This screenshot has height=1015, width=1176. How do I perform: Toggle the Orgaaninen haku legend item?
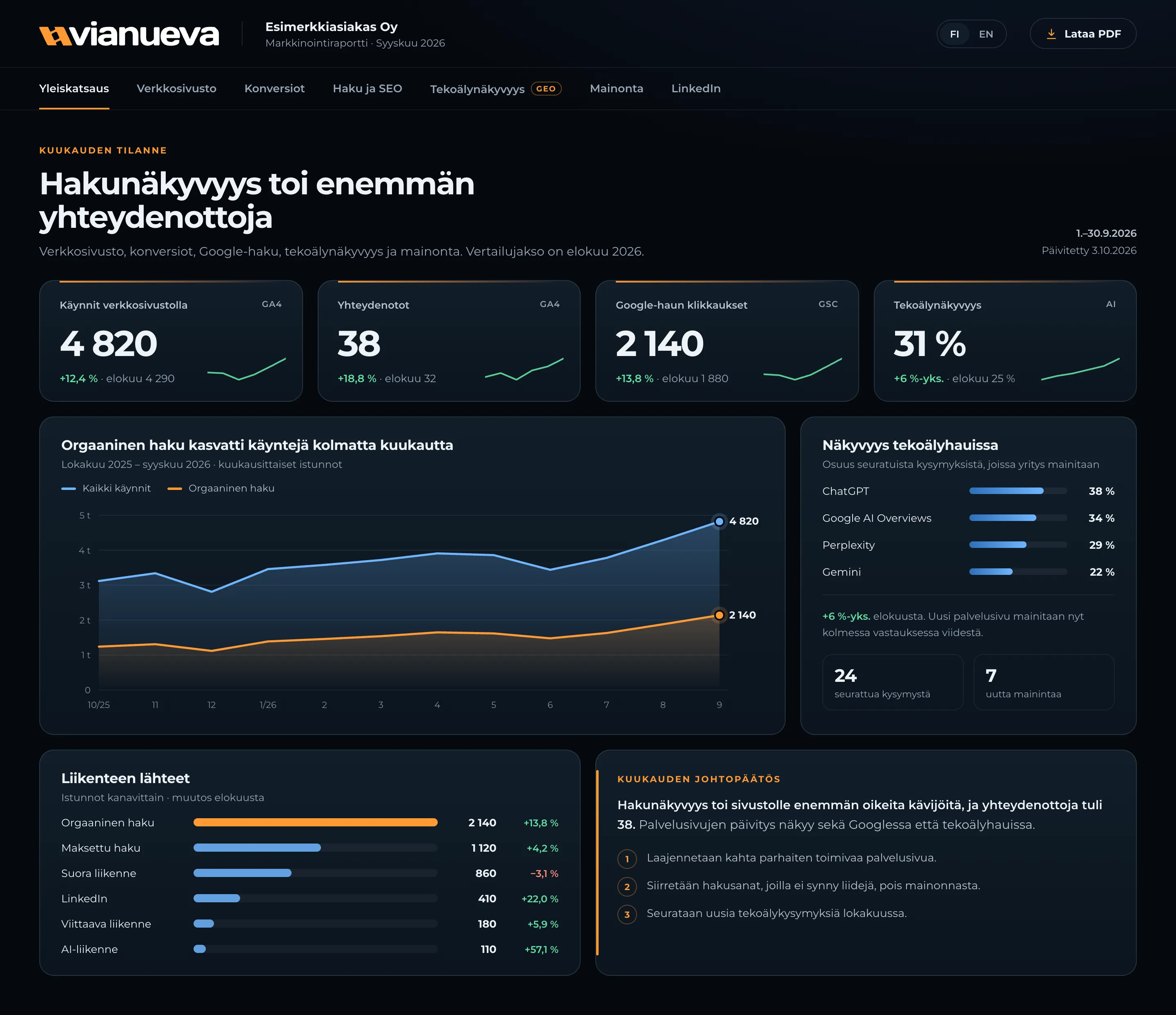[221, 488]
